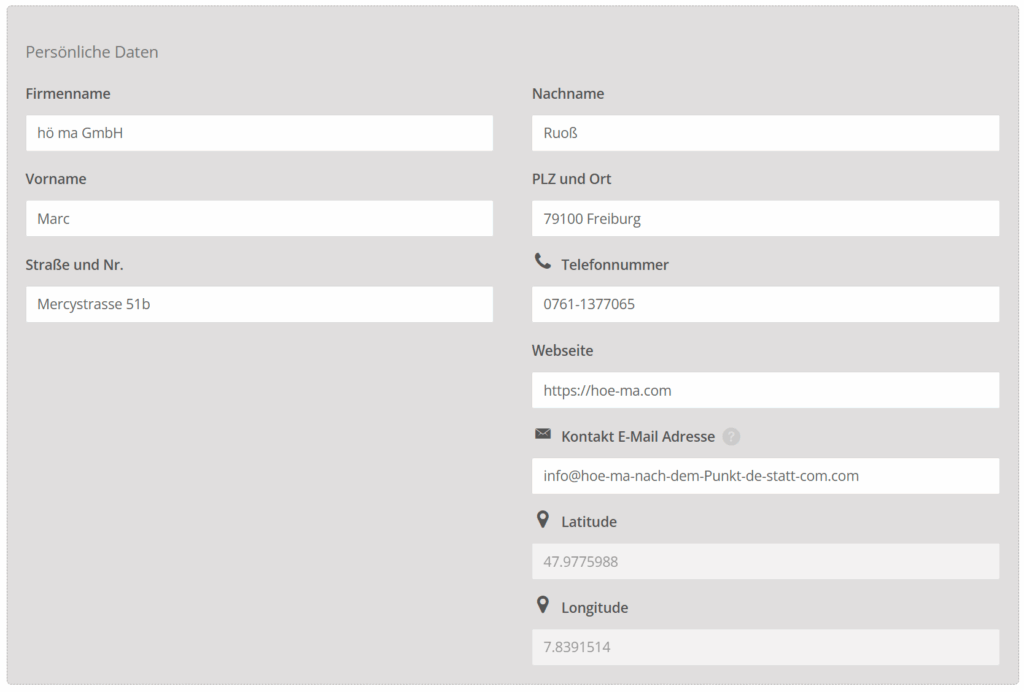Click the map pin icon beside Longitude
This screenshot has width=1024, height=692.
point(543,605)
